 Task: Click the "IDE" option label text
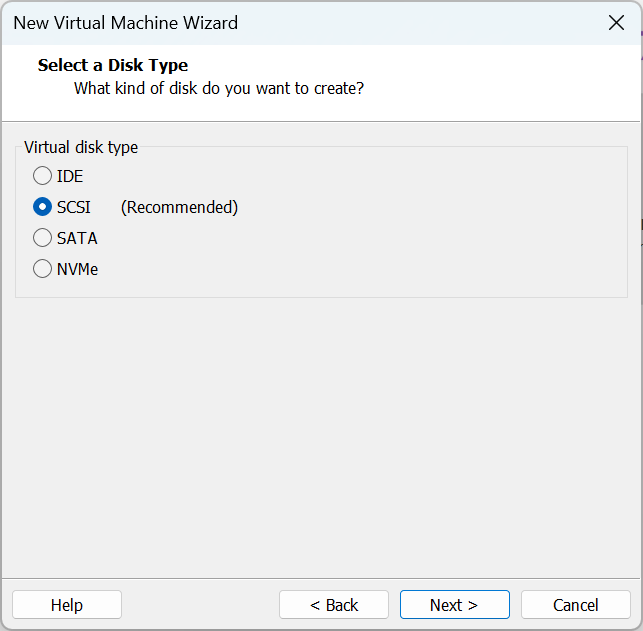[x=70, y=176]
